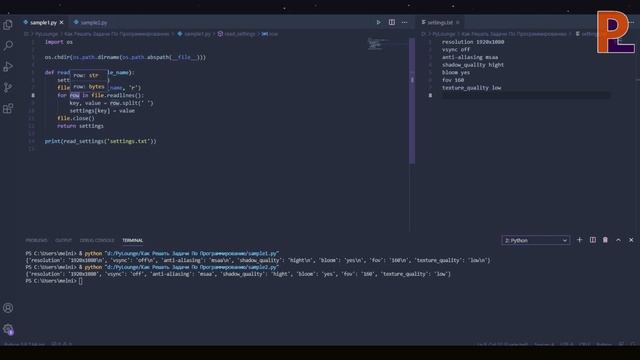
Task: Click the minimap in the sample1.py editor
Action: point(376,43)
